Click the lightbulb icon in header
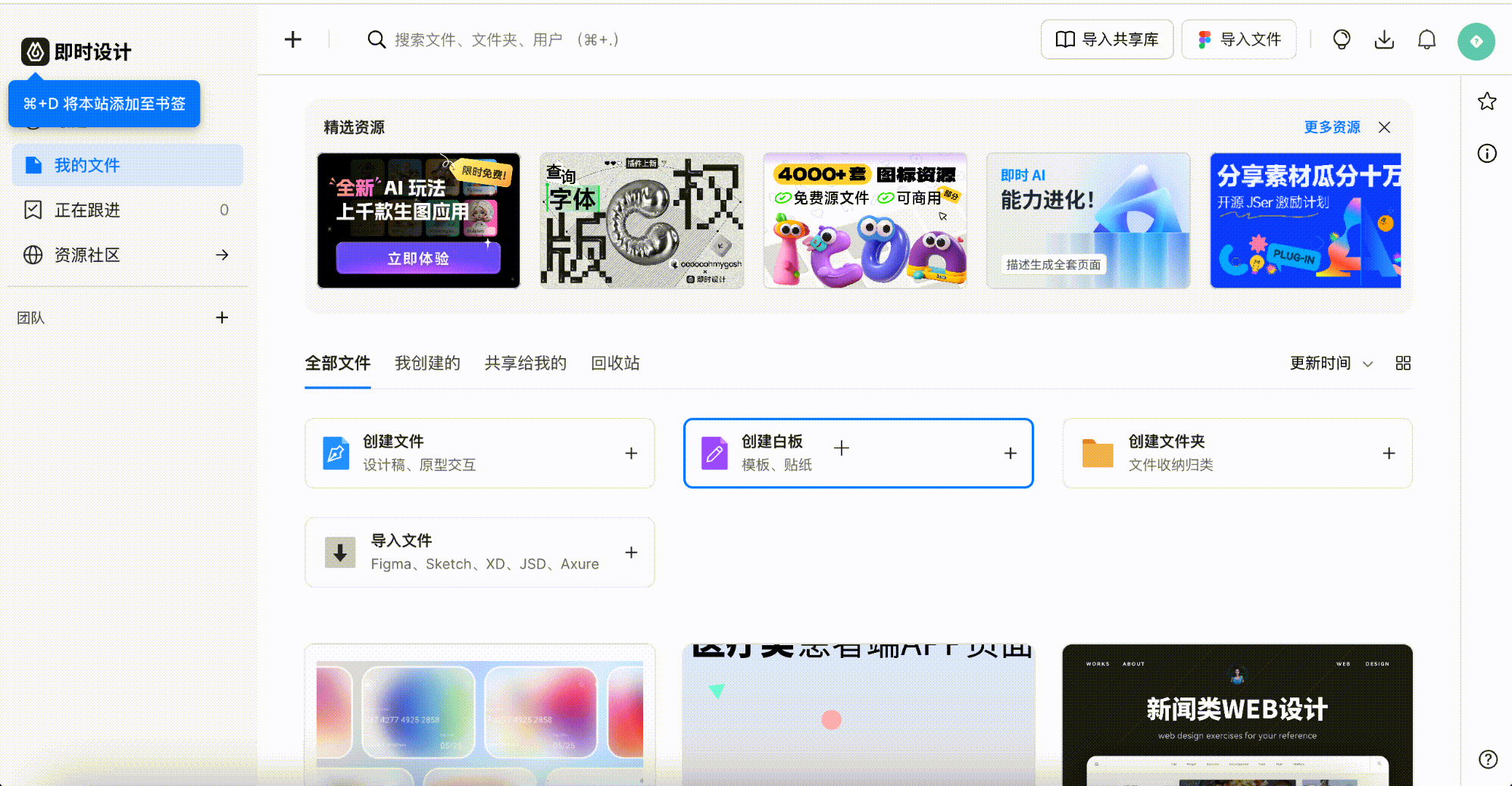The width and height of the screenshot is (1512, 786). coord(1342,39)
